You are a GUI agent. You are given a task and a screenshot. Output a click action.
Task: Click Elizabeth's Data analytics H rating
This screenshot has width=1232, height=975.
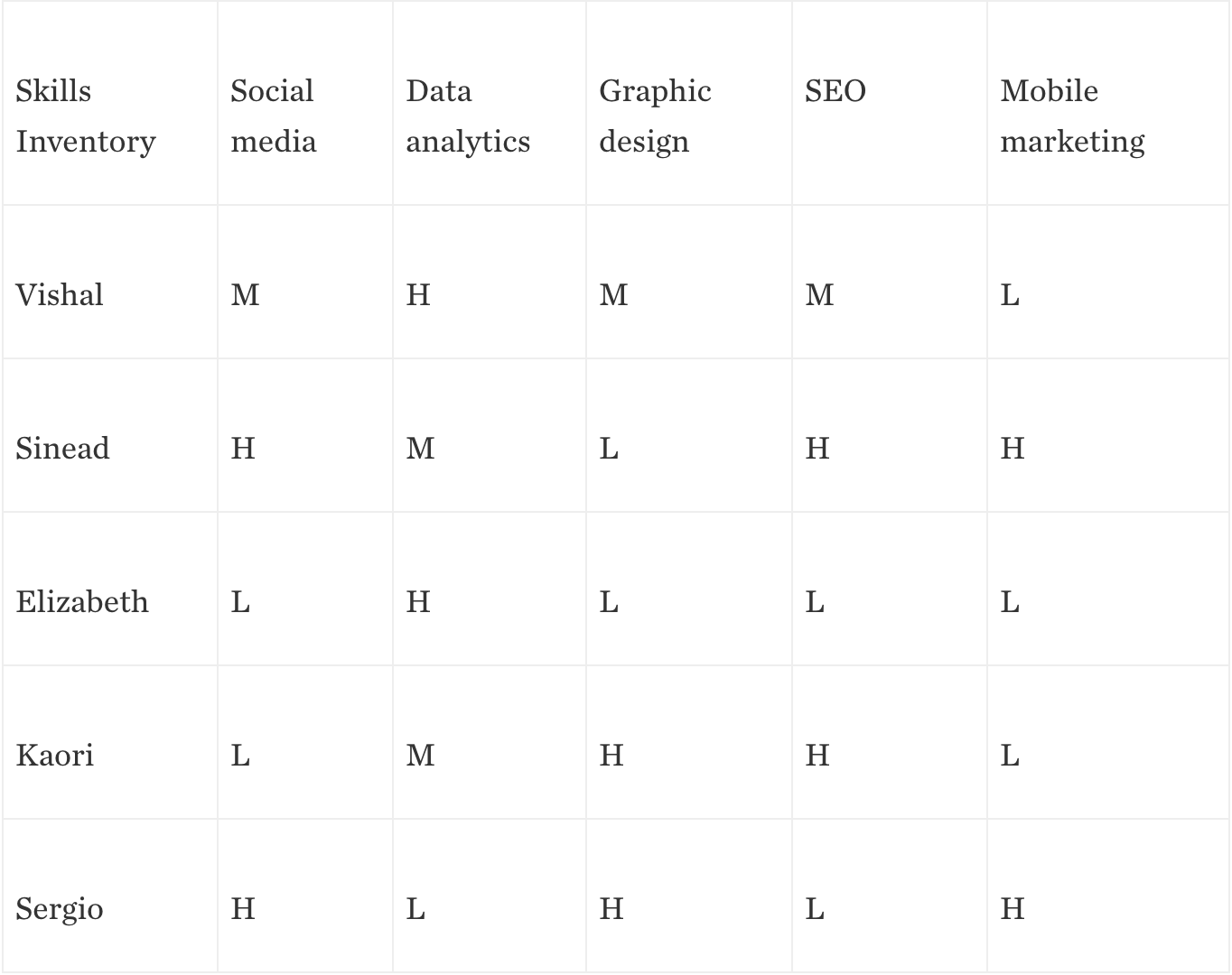(418, 602)
